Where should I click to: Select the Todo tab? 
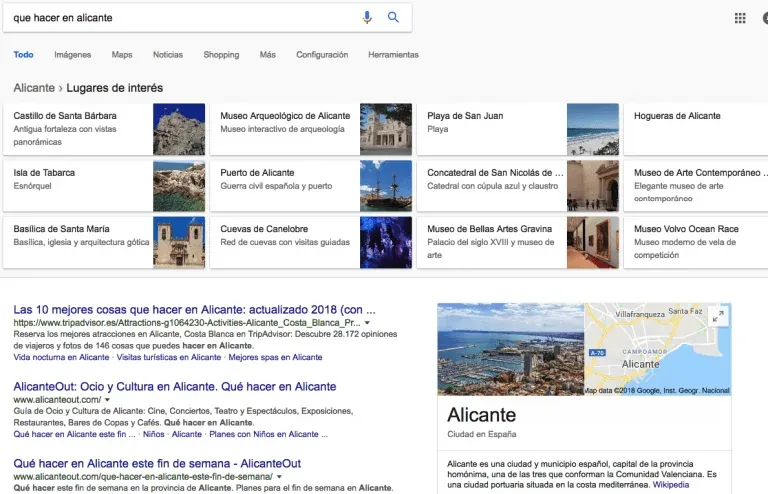point(24,55)
